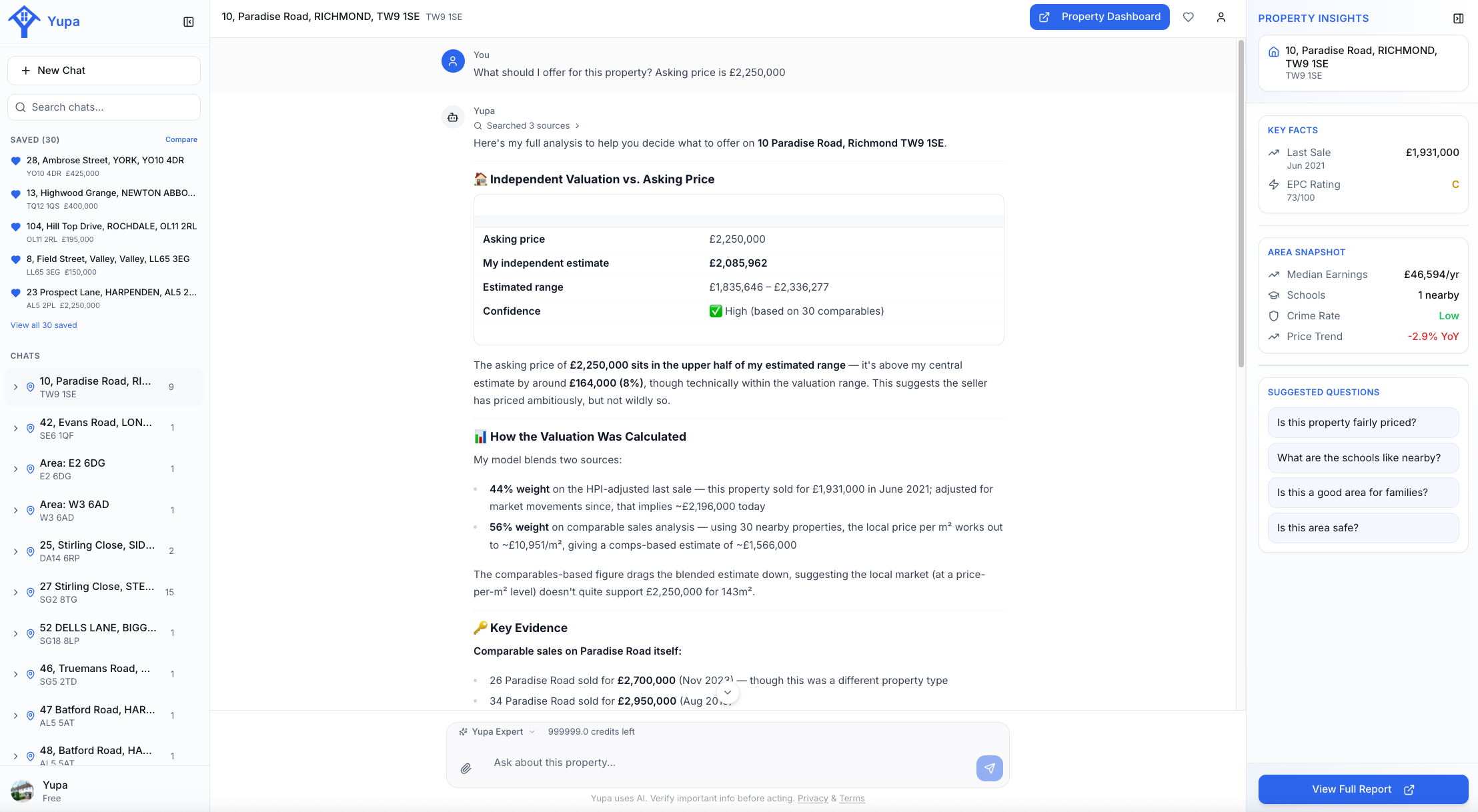Viewport: 1478px width, 812px height.
Task: Open the Area: E2 6DG chat
Action: coord(104,469)
